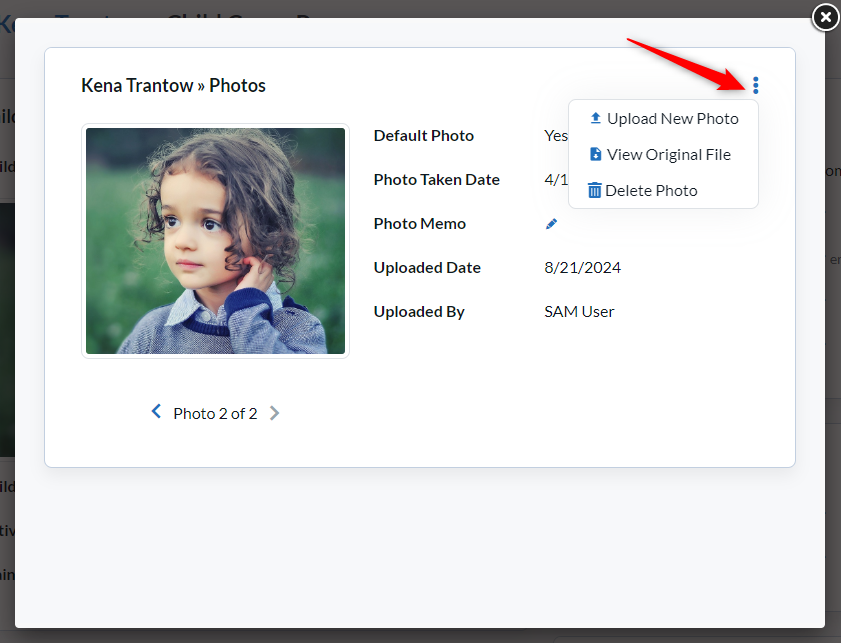Pick Delete Photo from the menu
Image resolution: width=841 pixels, height=643 pixels.
(643, 190)
